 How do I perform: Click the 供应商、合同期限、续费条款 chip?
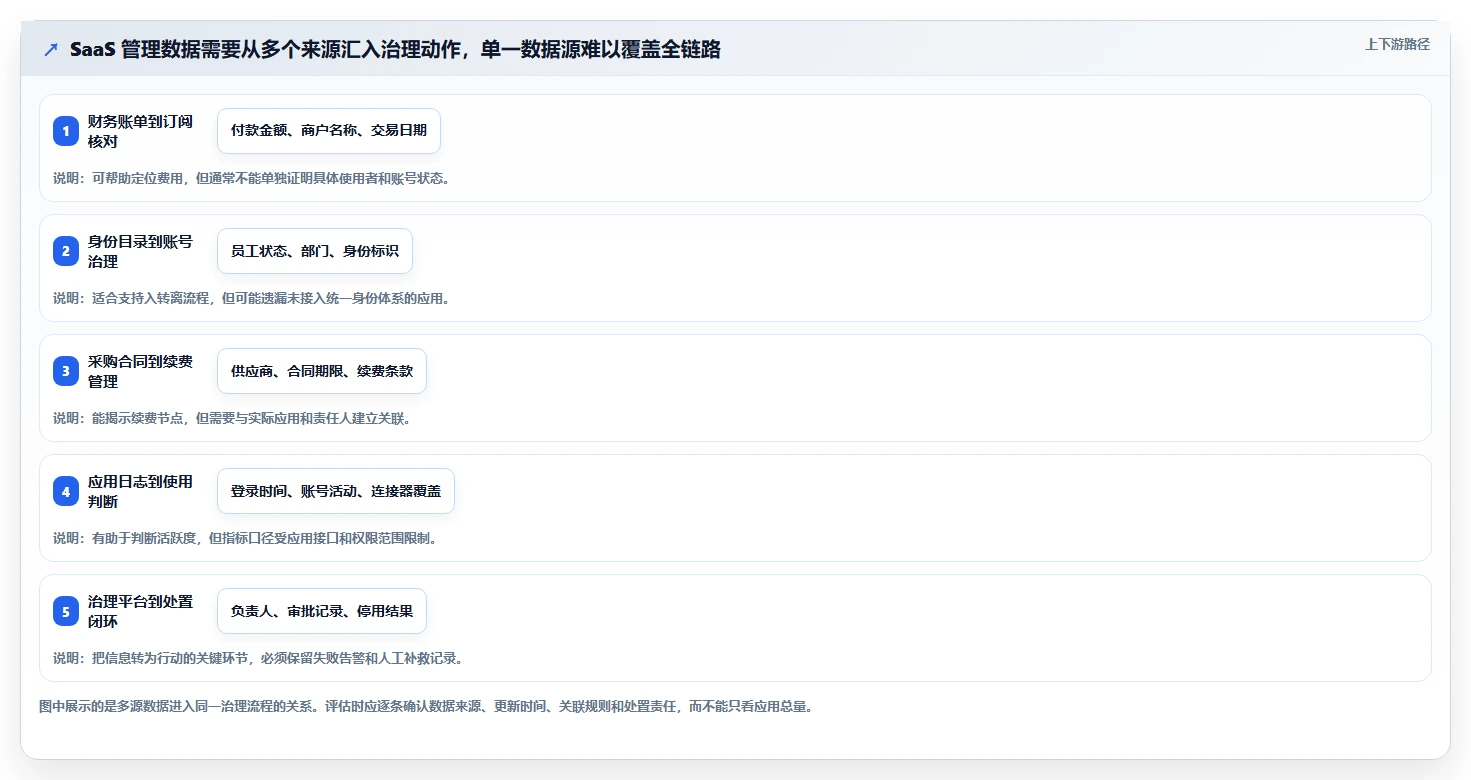pos(322,371)
